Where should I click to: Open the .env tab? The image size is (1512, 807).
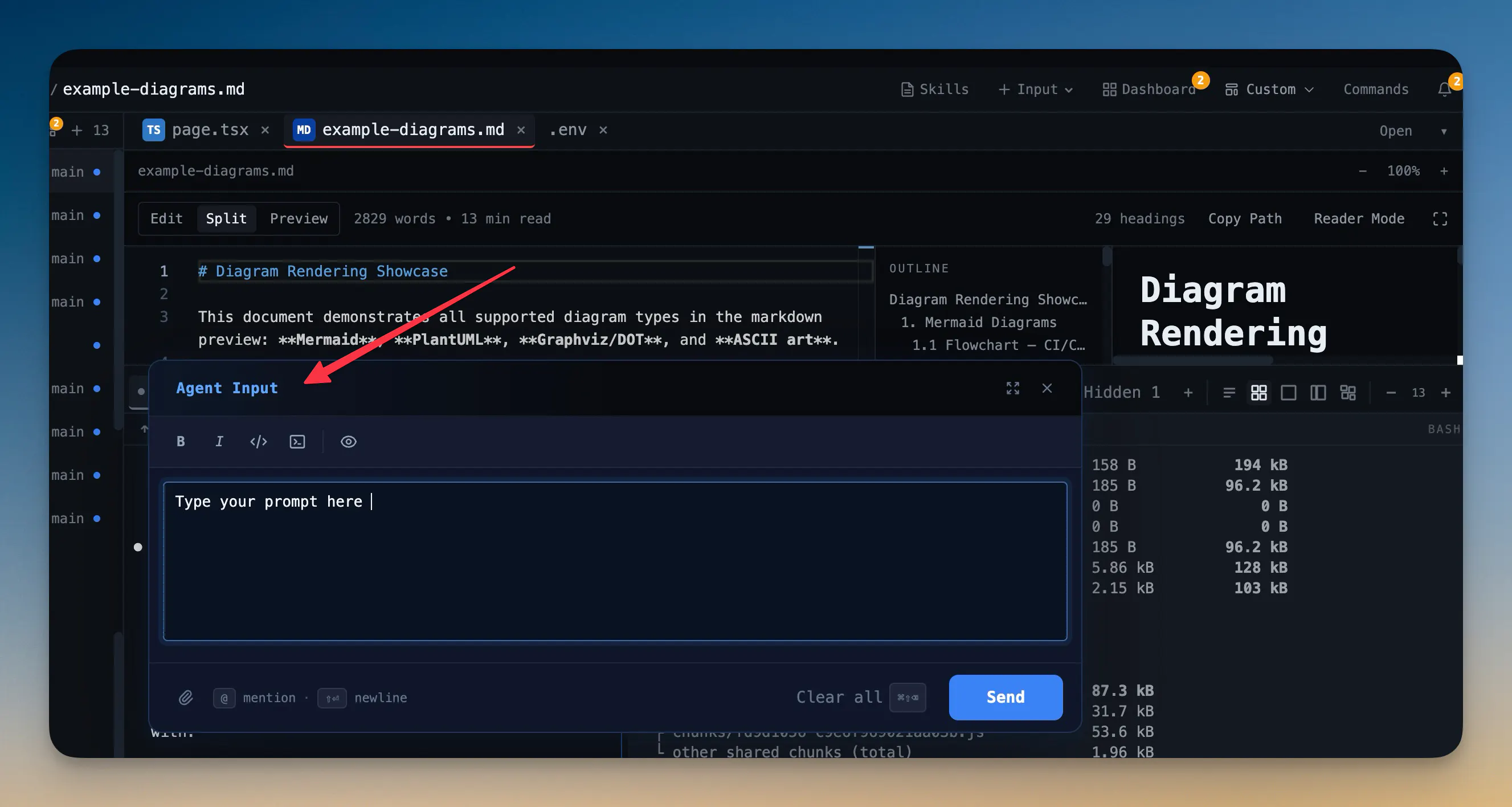[567, 129]
